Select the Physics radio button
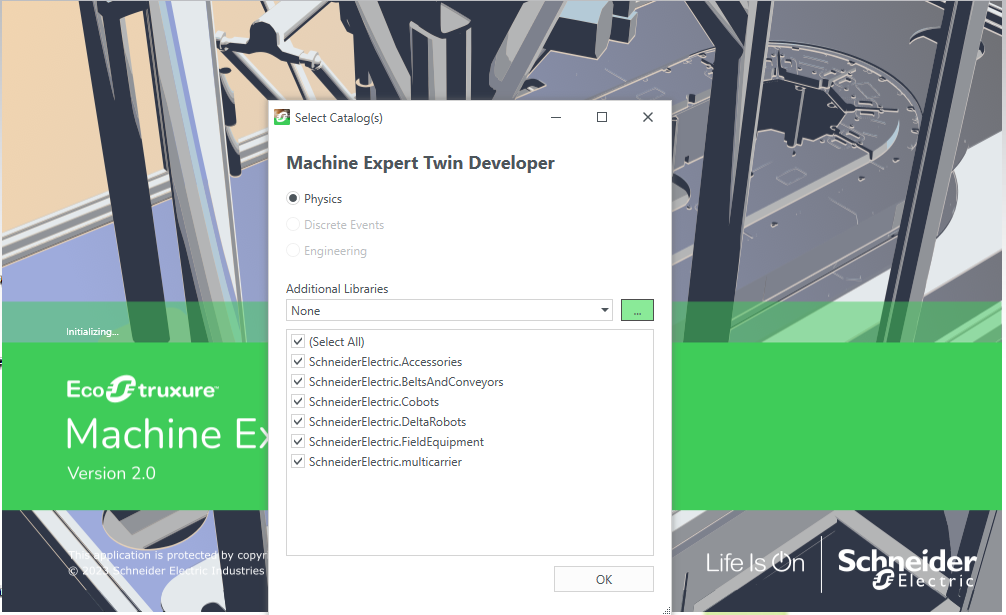This screenshot has width=1006, height=615. point(293,199)
